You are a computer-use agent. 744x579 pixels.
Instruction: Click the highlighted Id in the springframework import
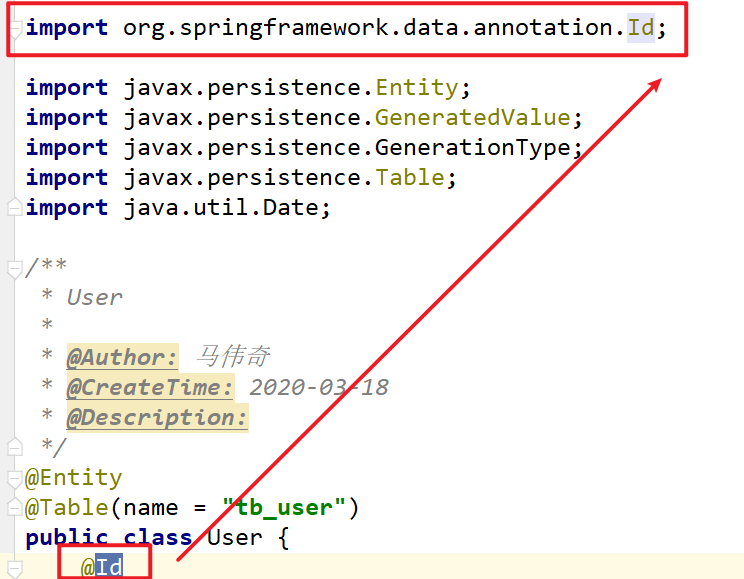coord(641,28)
